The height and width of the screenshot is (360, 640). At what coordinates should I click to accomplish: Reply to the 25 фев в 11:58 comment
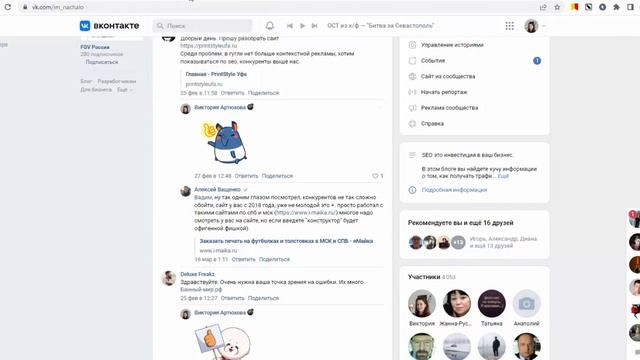click(x=232, y=93)
